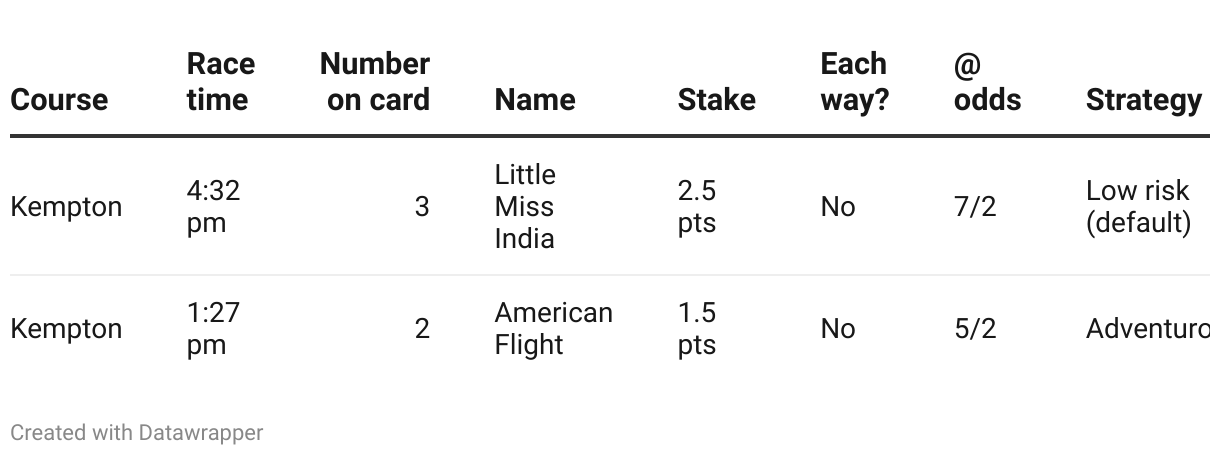Click the Little Miss India name cell
Image resolution: width=1220 pixels, height=456 pixels.
(x=525, y=206)
